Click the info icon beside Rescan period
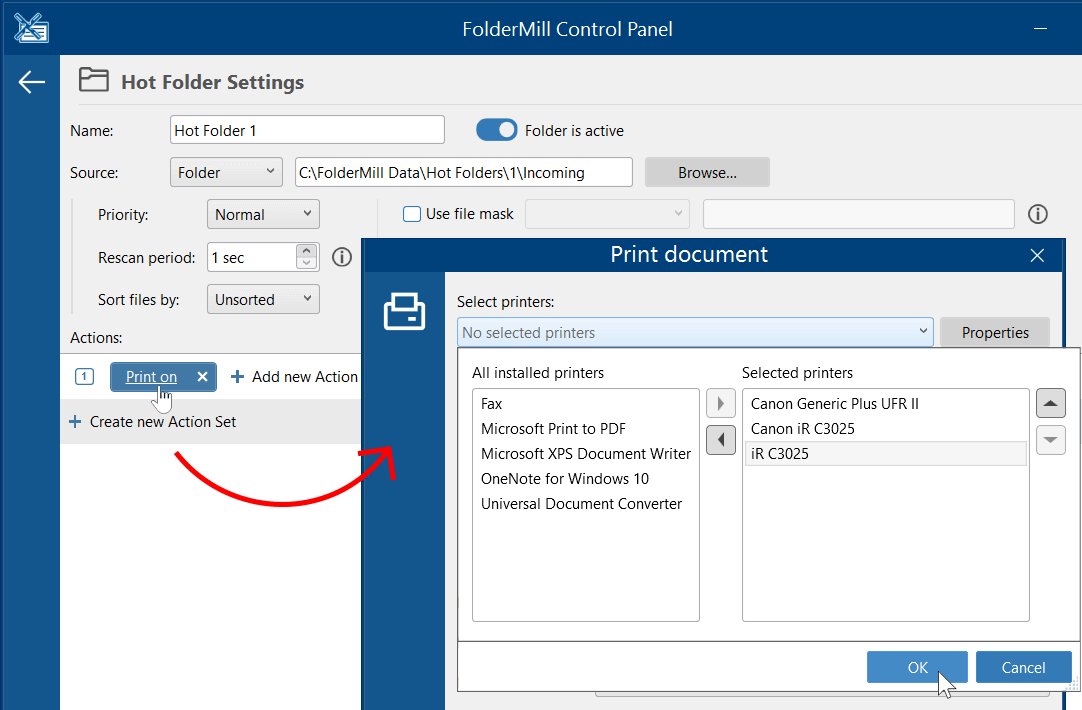This screenshot has width=1082, height=710. pos(342,257)
